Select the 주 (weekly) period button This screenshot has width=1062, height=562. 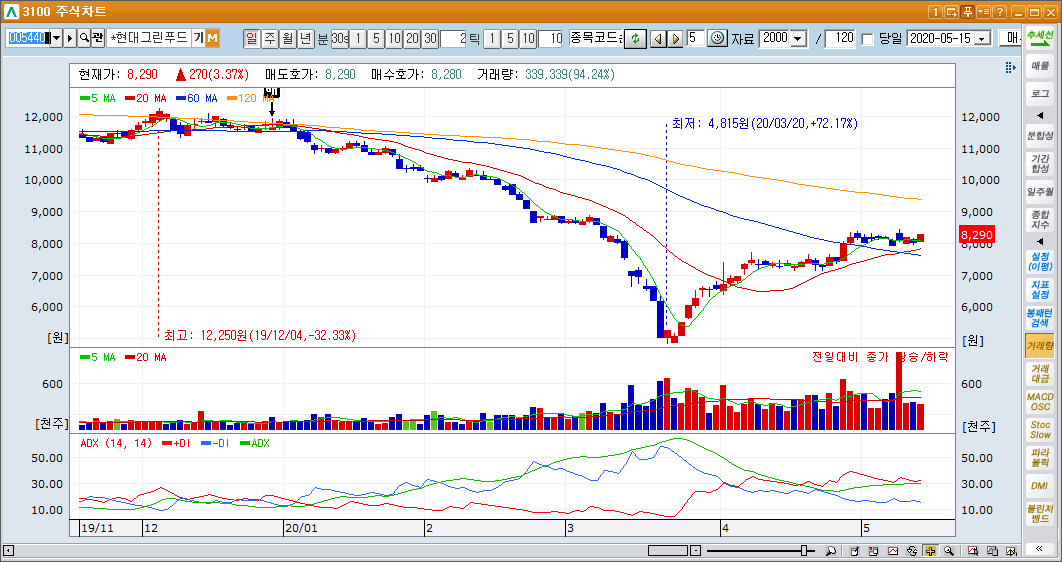coord(270,39)
